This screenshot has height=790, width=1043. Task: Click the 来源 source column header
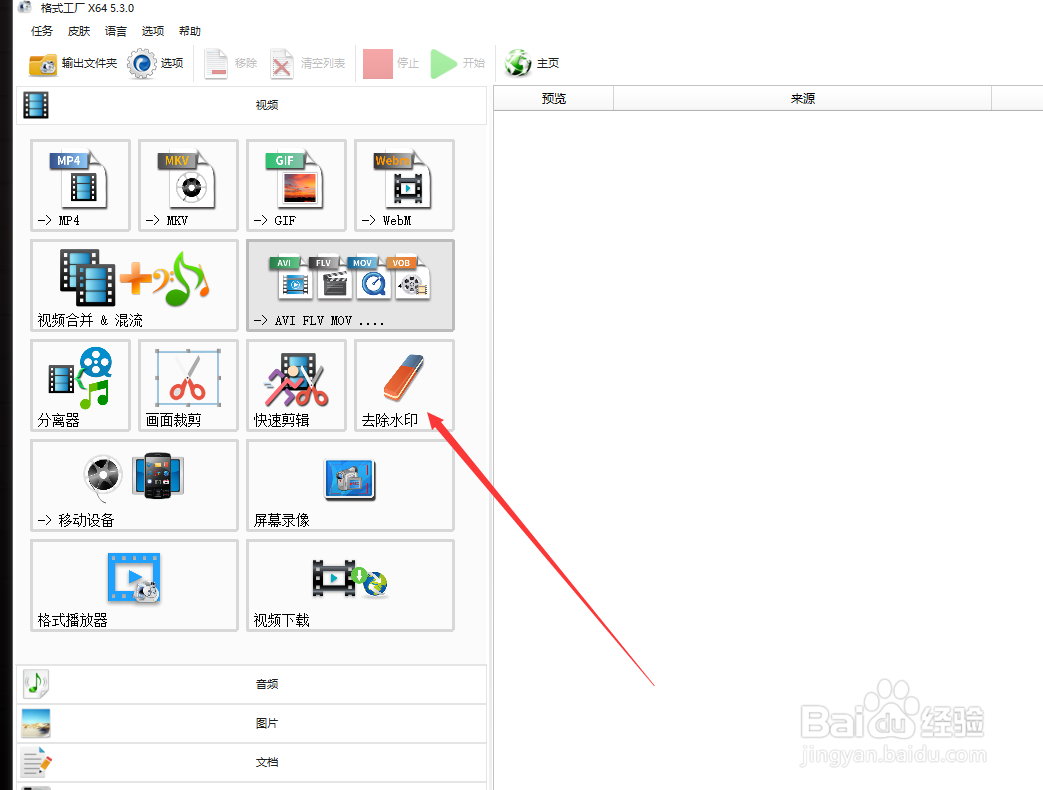[802, 98]
